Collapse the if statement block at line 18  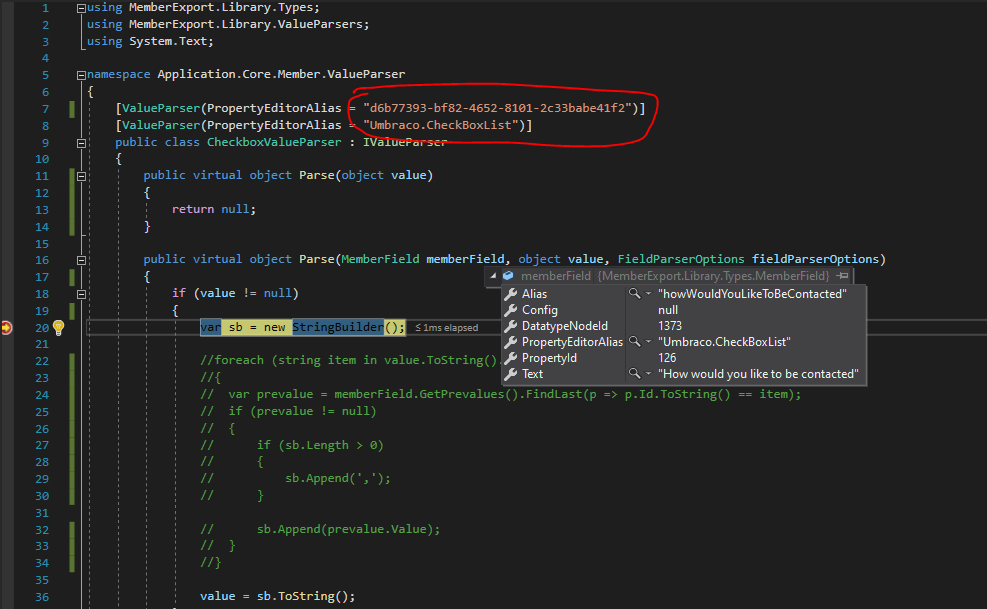click(x=81, y=294)
